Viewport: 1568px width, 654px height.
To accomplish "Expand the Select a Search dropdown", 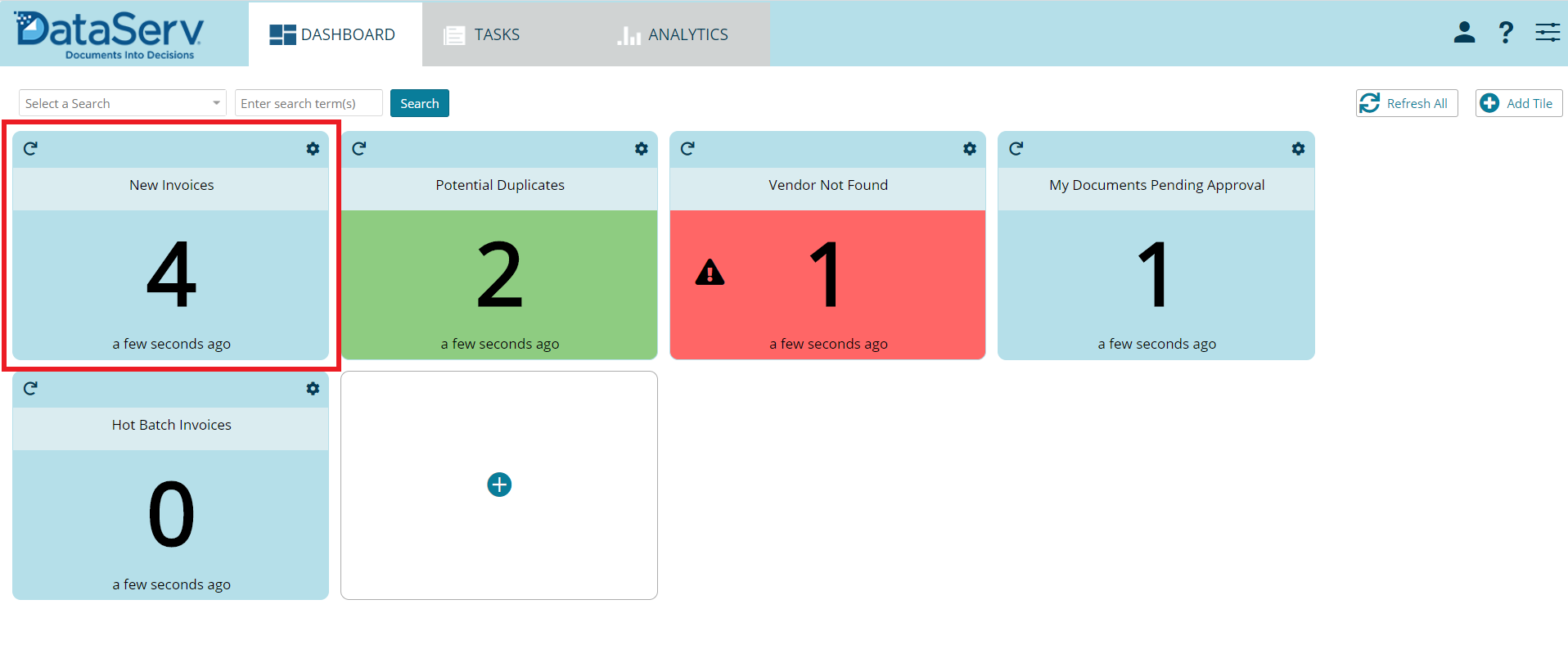I will [122, 103].
